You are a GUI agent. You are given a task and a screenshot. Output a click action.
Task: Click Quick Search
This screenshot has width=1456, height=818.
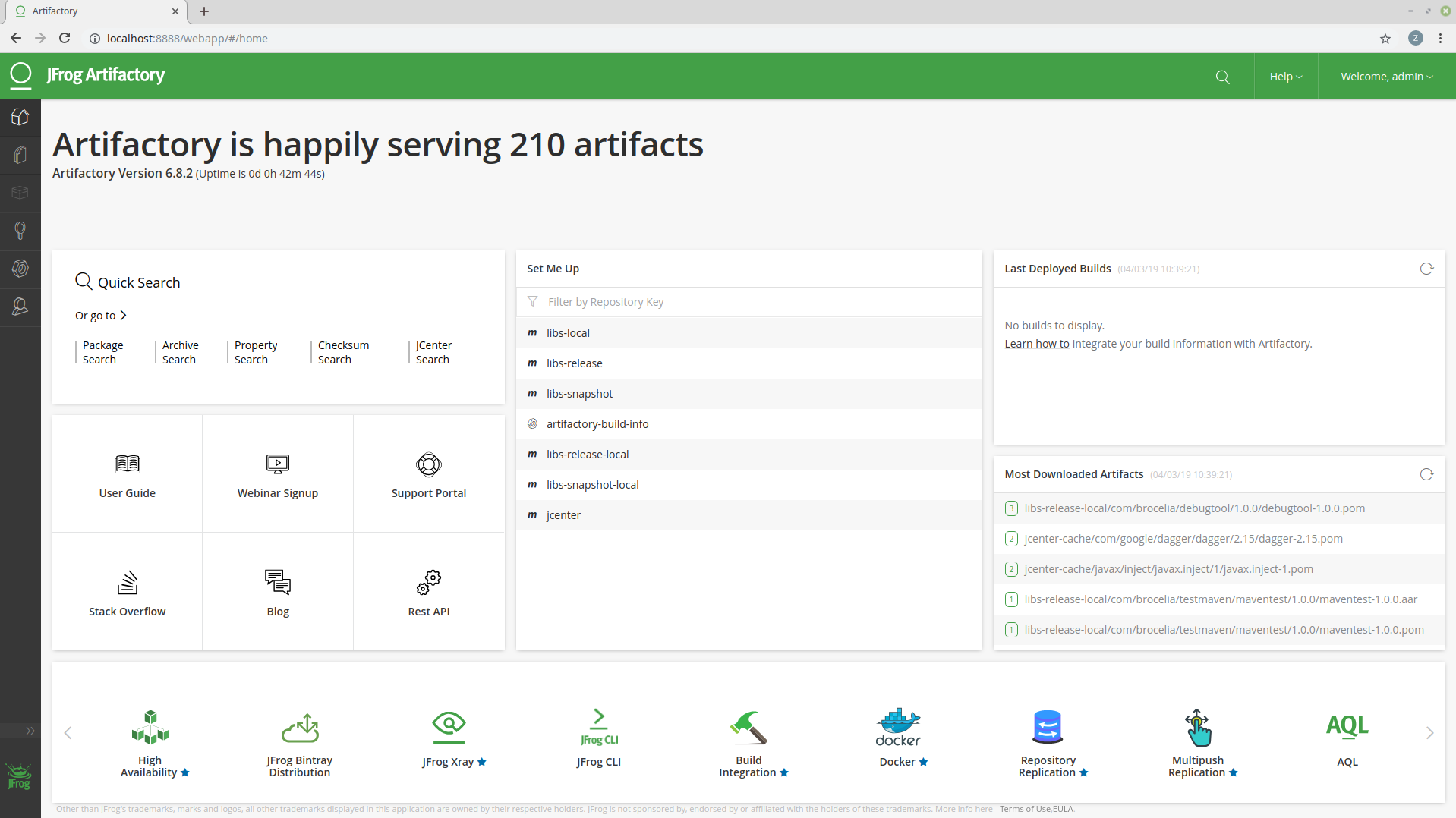(128, 282)
